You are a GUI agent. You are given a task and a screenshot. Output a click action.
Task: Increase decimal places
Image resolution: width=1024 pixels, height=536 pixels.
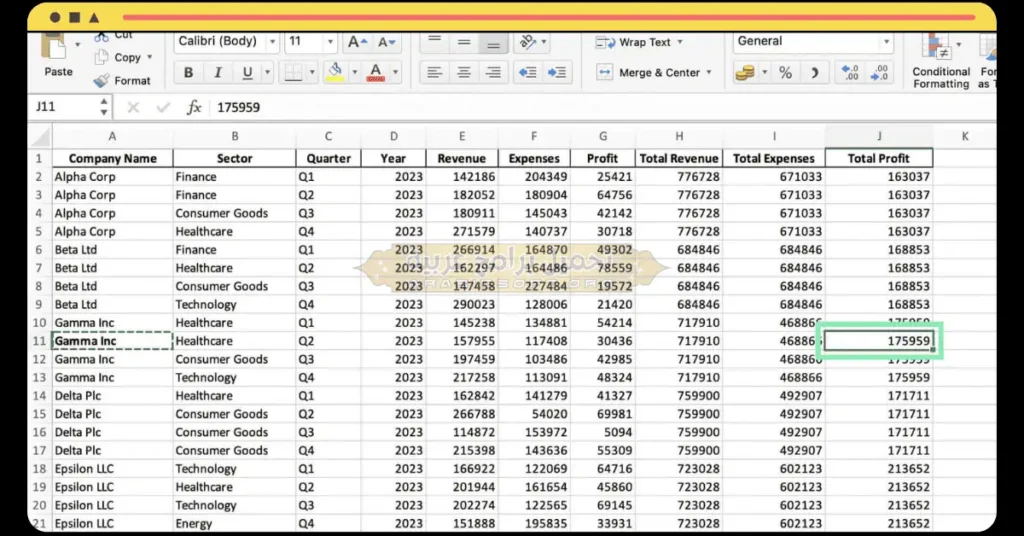click(850, 72)
